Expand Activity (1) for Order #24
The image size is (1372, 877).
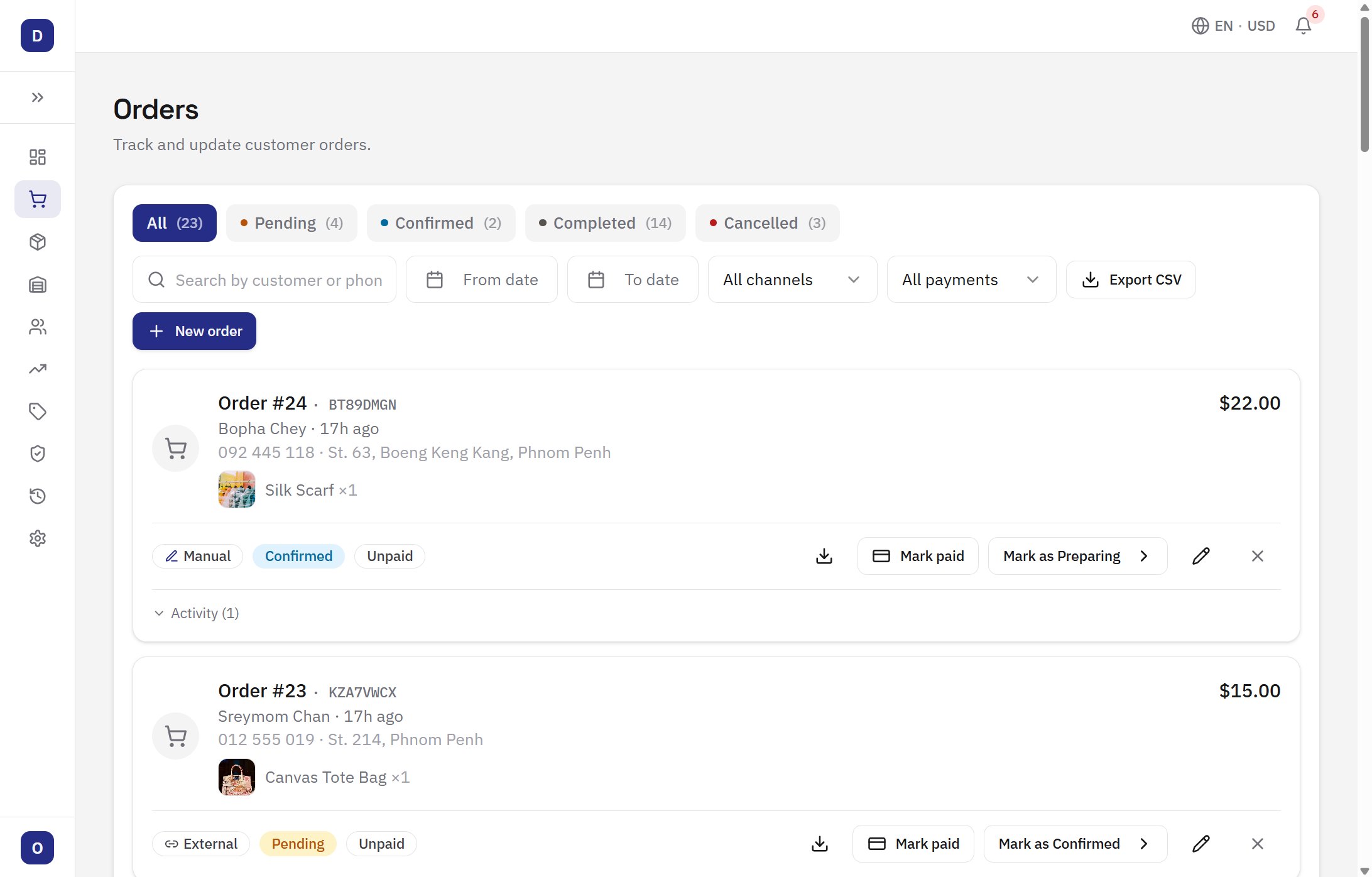pos(197,613)
